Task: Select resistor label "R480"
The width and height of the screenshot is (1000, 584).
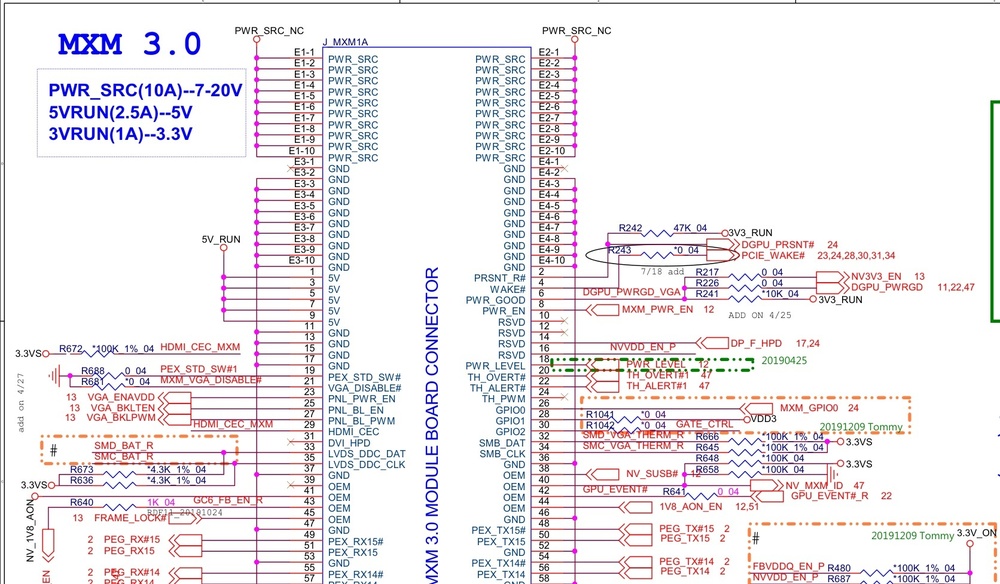Action: pos(839,568)
